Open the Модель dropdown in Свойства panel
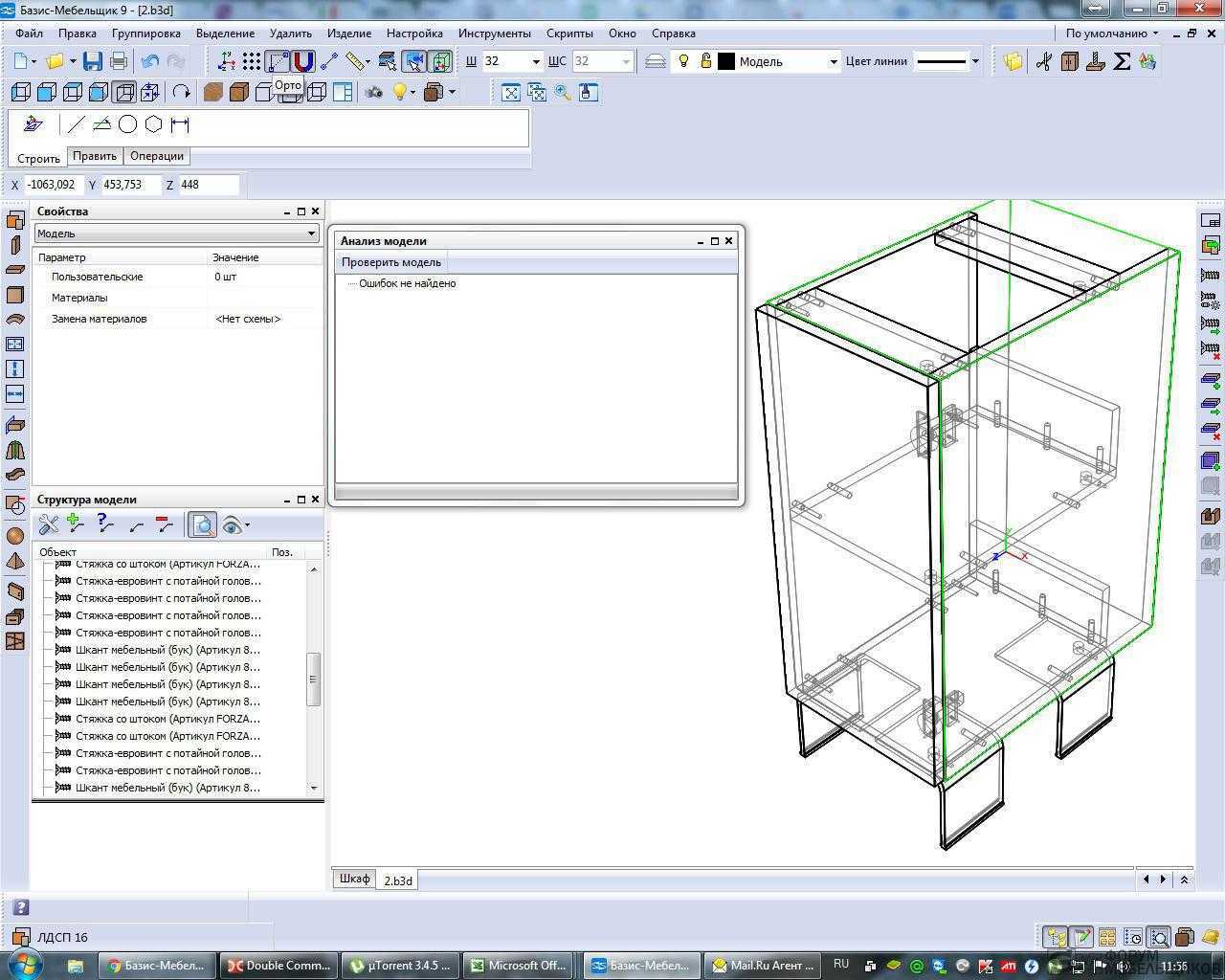 (x=177, y=234)
